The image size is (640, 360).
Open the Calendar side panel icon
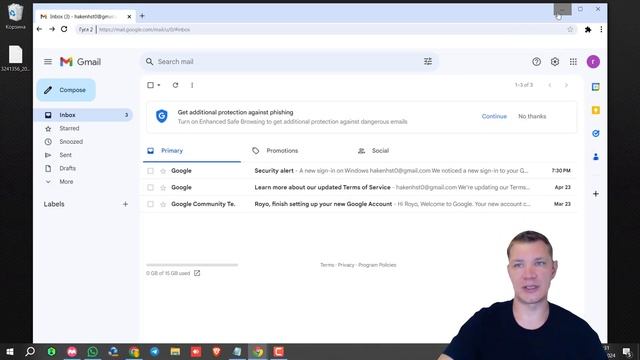tap(596, 87)
